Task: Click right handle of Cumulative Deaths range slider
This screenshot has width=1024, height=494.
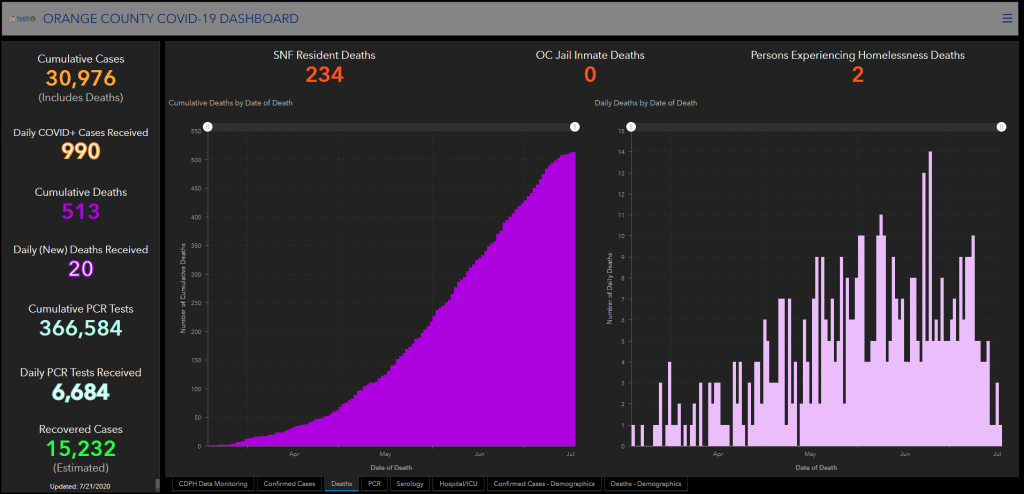Action: pyautogui.click(x=574, y=127)
